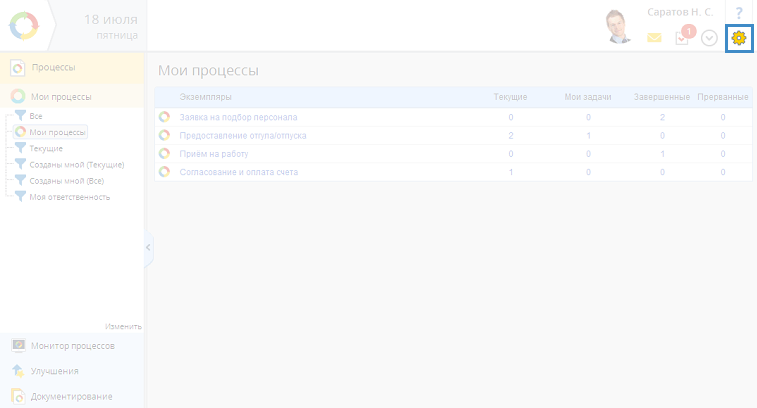Click the Документирование section icon
This screenshot has width=757, height=408.
[18, 396]
